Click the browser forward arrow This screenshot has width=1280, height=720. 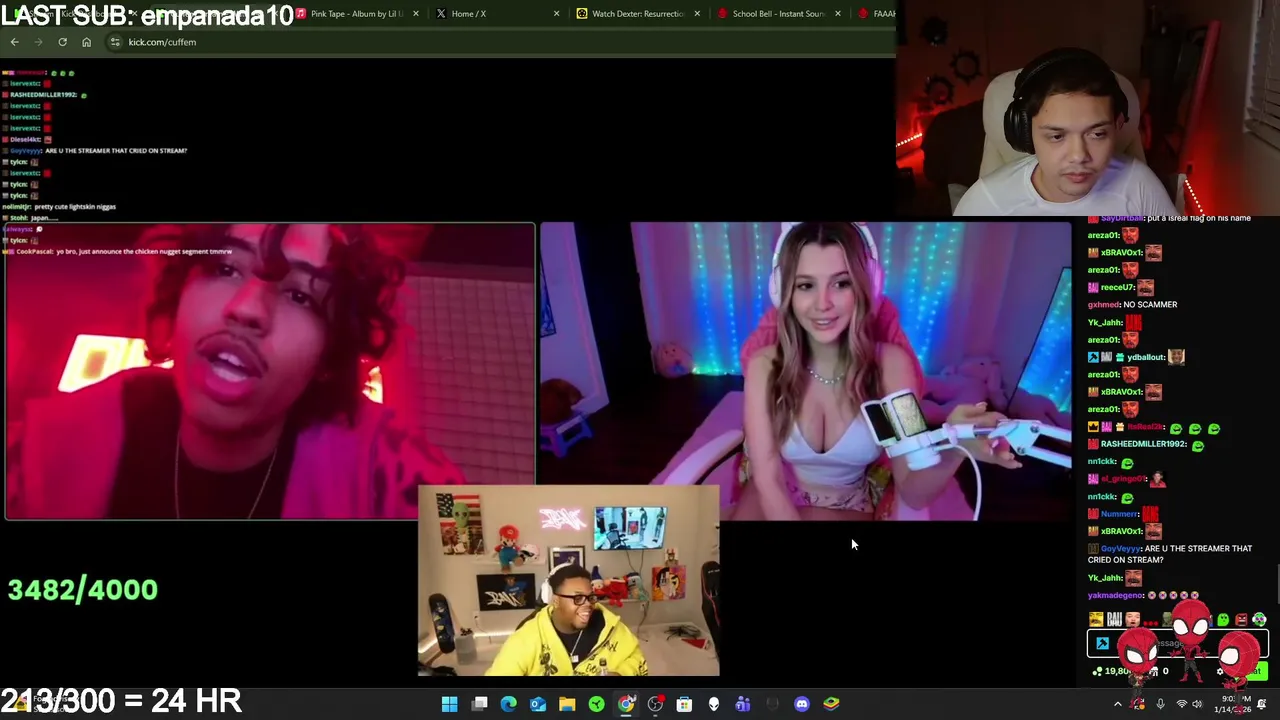click(x=38, y=42)
